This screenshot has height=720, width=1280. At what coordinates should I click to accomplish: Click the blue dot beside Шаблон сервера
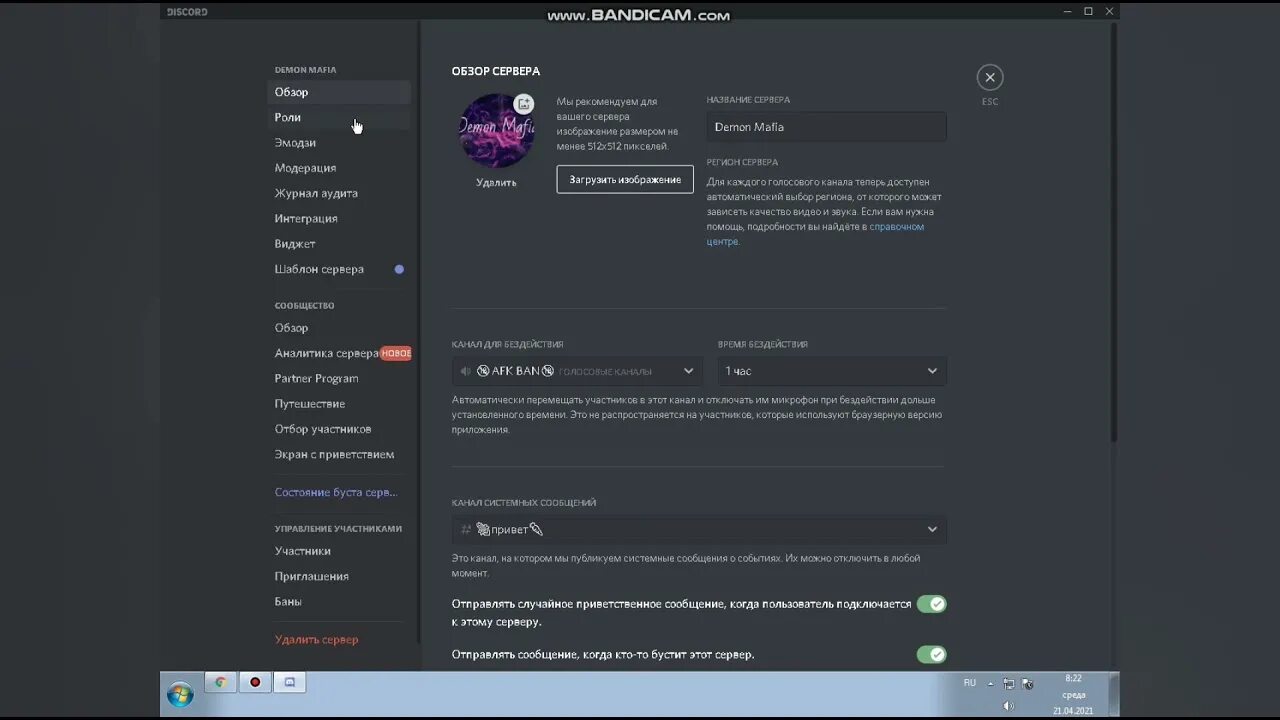tap(399, 269)
